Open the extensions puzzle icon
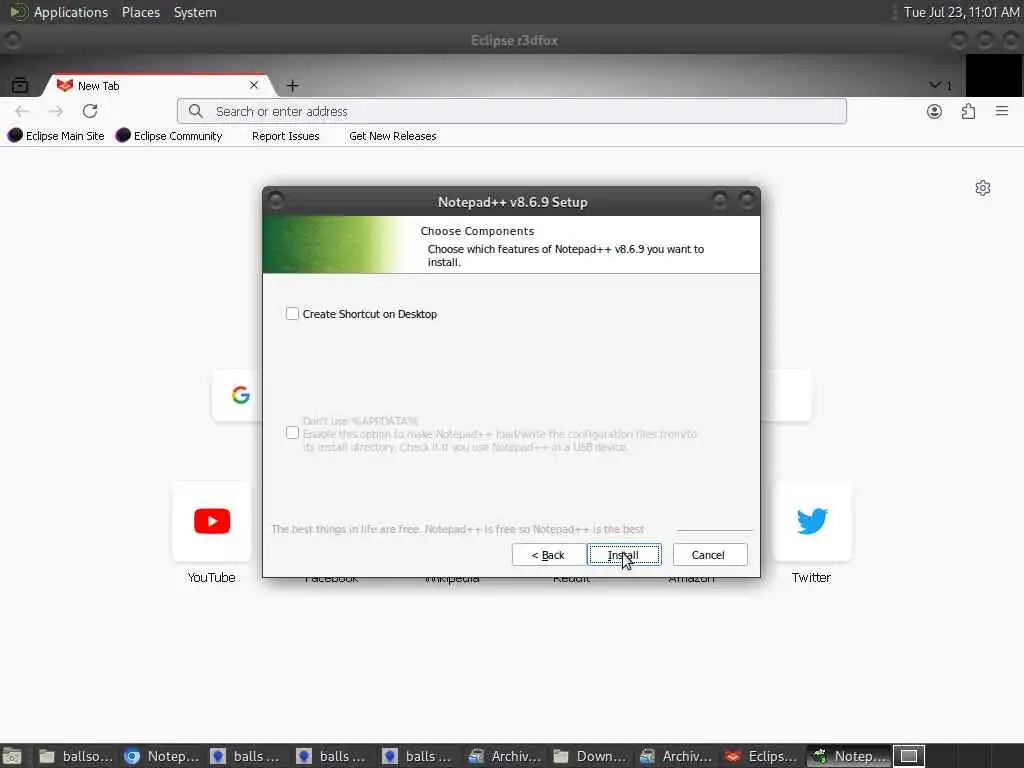The width and height of the screenshot is (1024, 768). (x=968, y=111)
